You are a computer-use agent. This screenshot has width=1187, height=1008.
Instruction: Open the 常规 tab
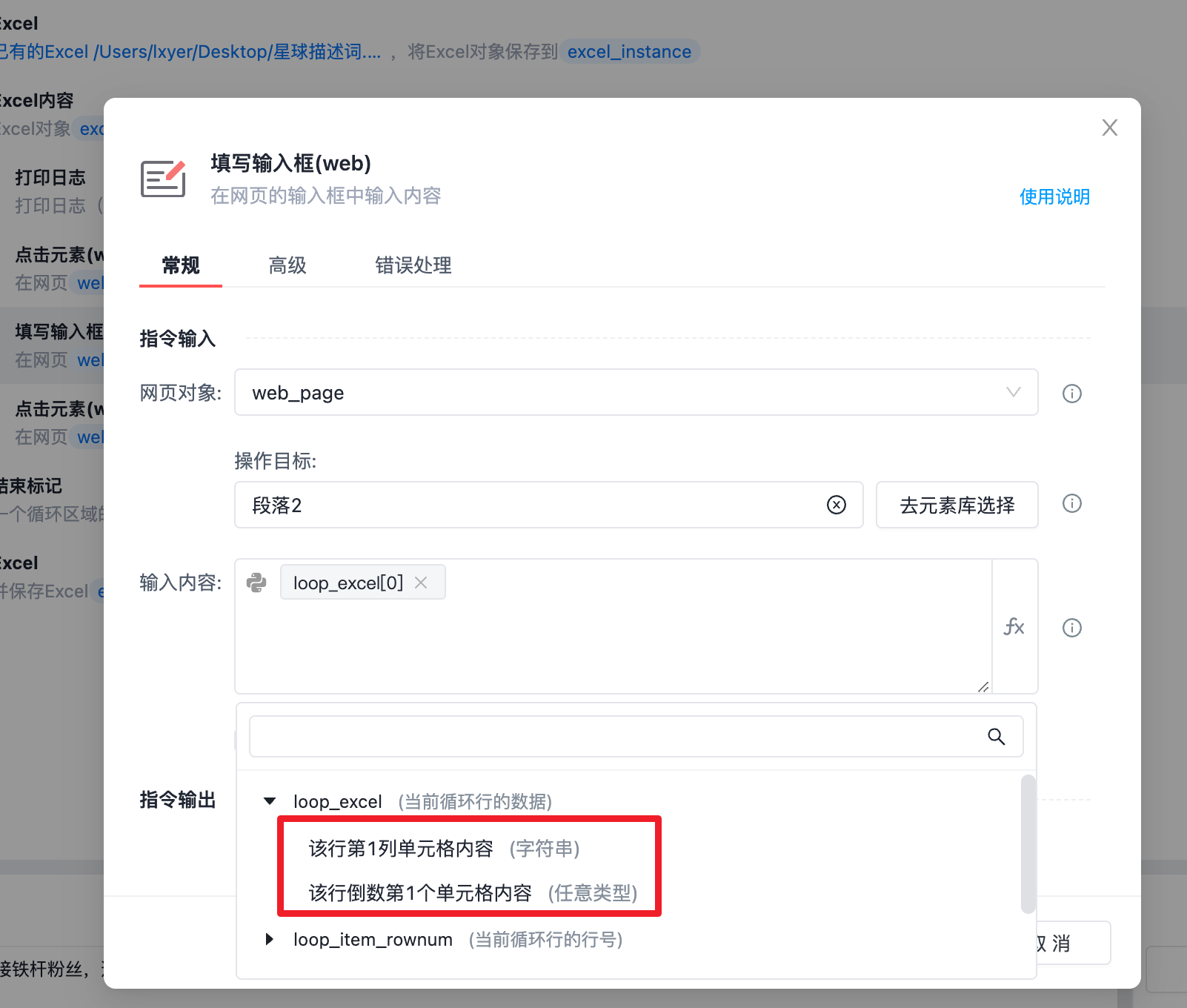181,265
